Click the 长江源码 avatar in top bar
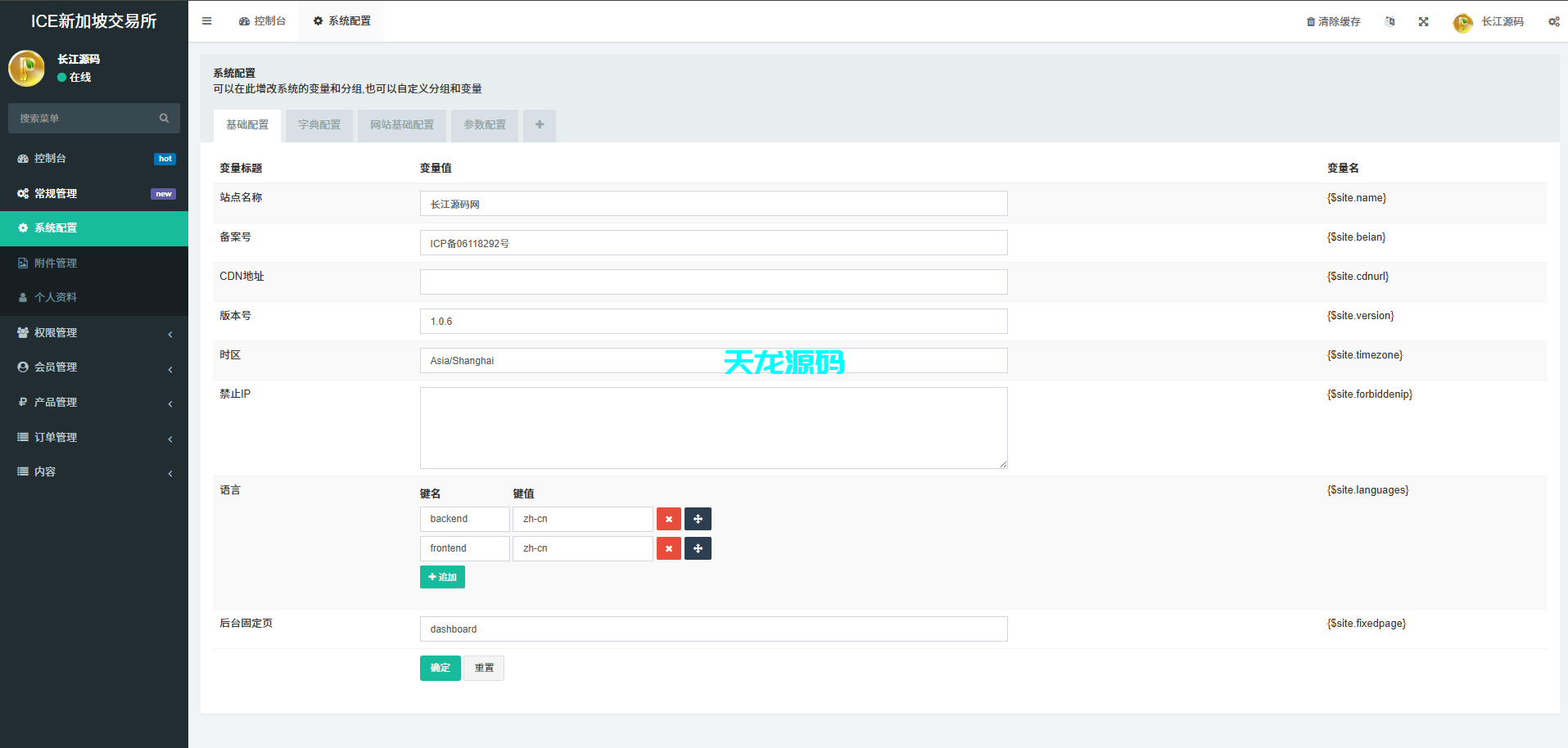The width and height of the screenshot is (1568, 748). click(x=1462, y=22)
